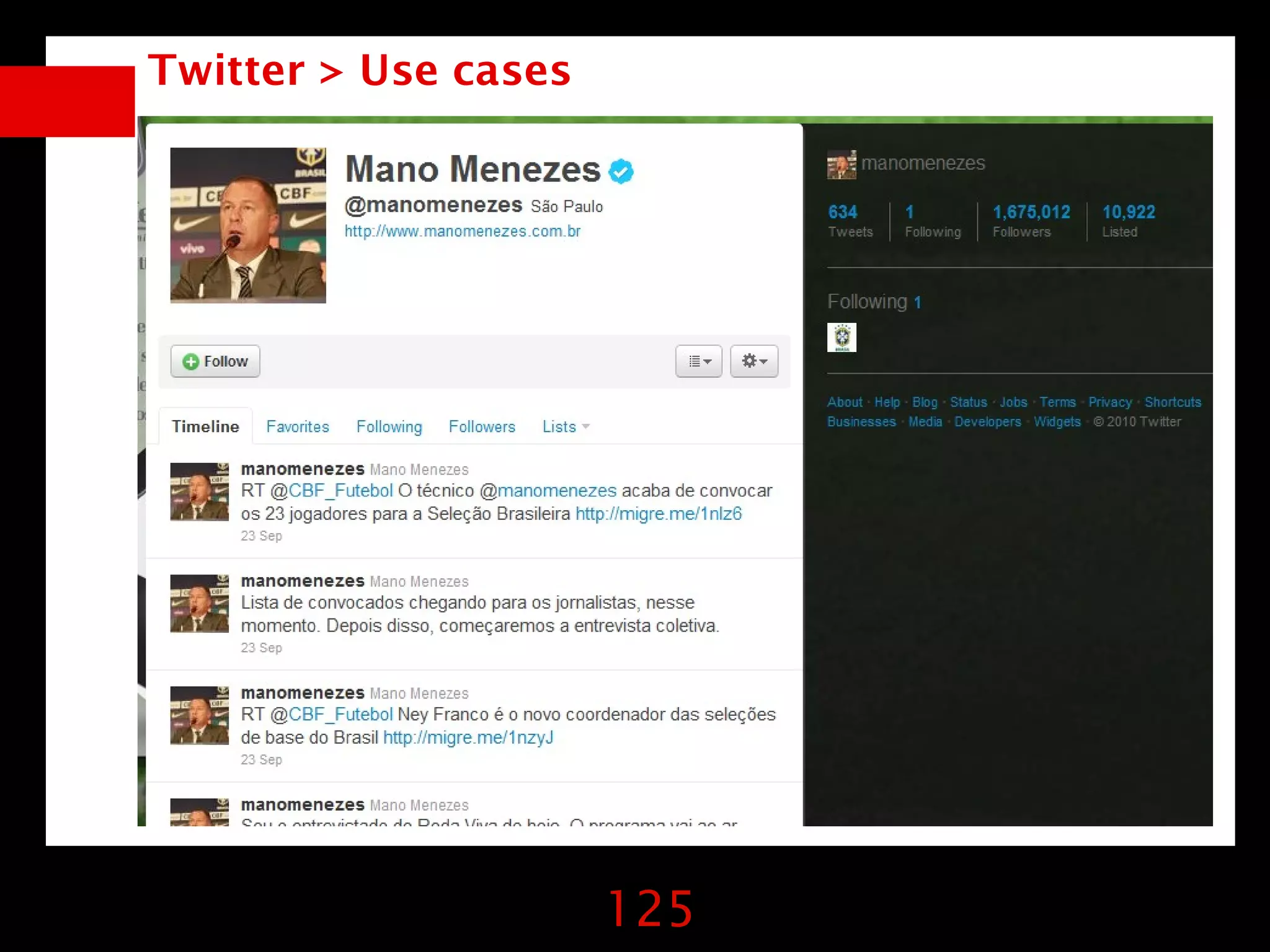Open the Jobs footer link

tap(1013, 402)
